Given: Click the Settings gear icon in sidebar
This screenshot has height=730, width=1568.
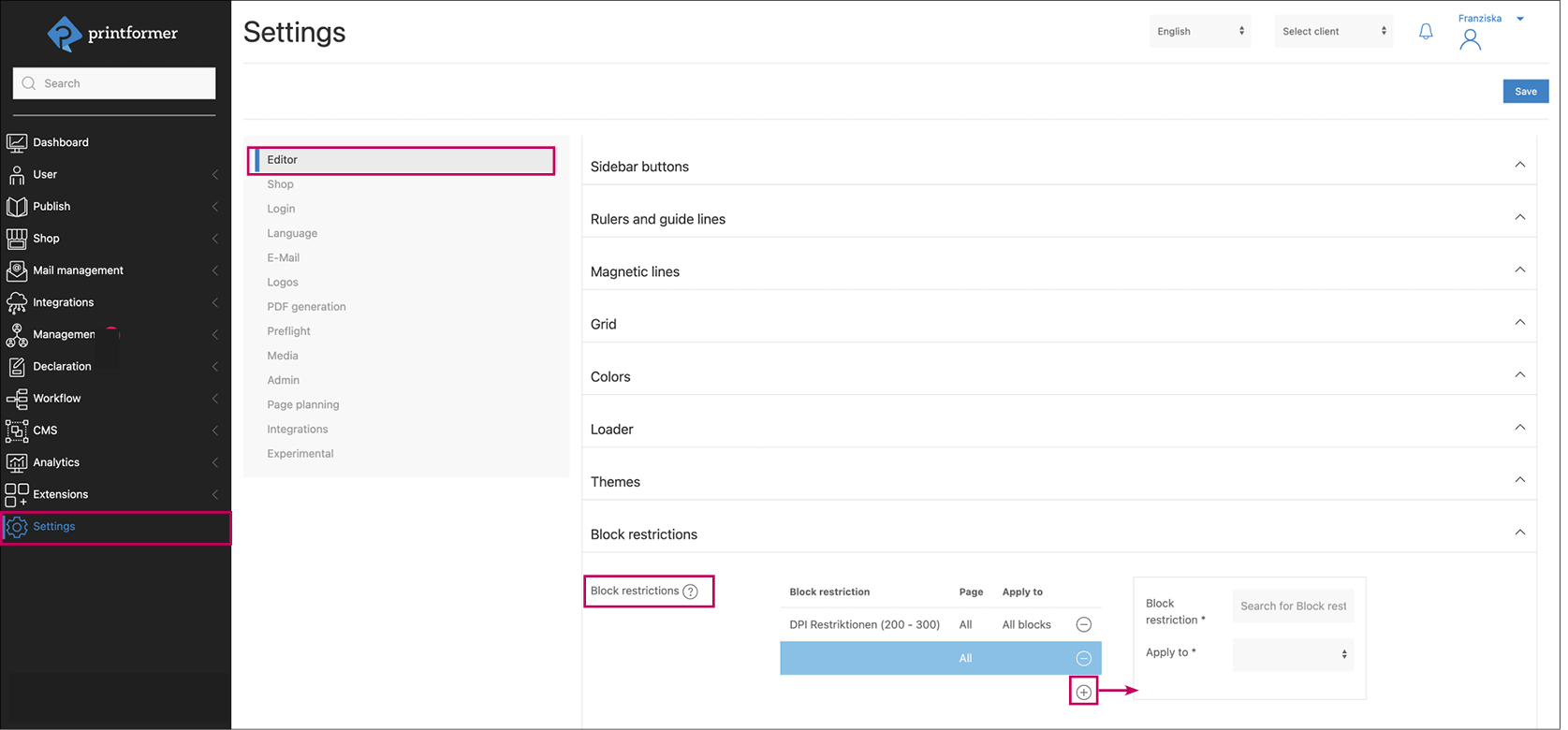Looking at the screenshot, I should pyautogui.click(x=17, y=527).
